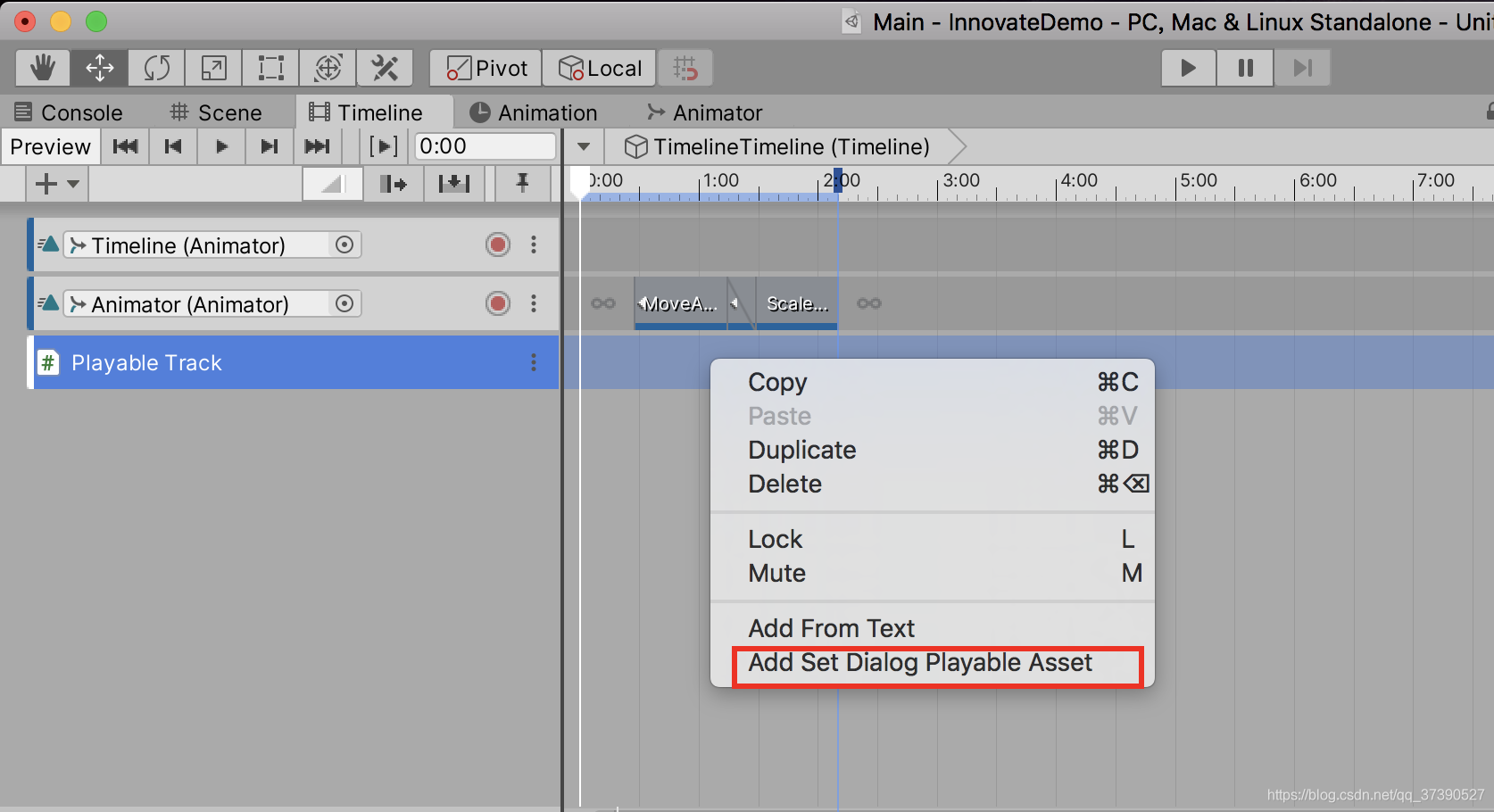Choose Add From Text menu entry
This screenshot has width=1494, height=812.
(x=932, y=628)
